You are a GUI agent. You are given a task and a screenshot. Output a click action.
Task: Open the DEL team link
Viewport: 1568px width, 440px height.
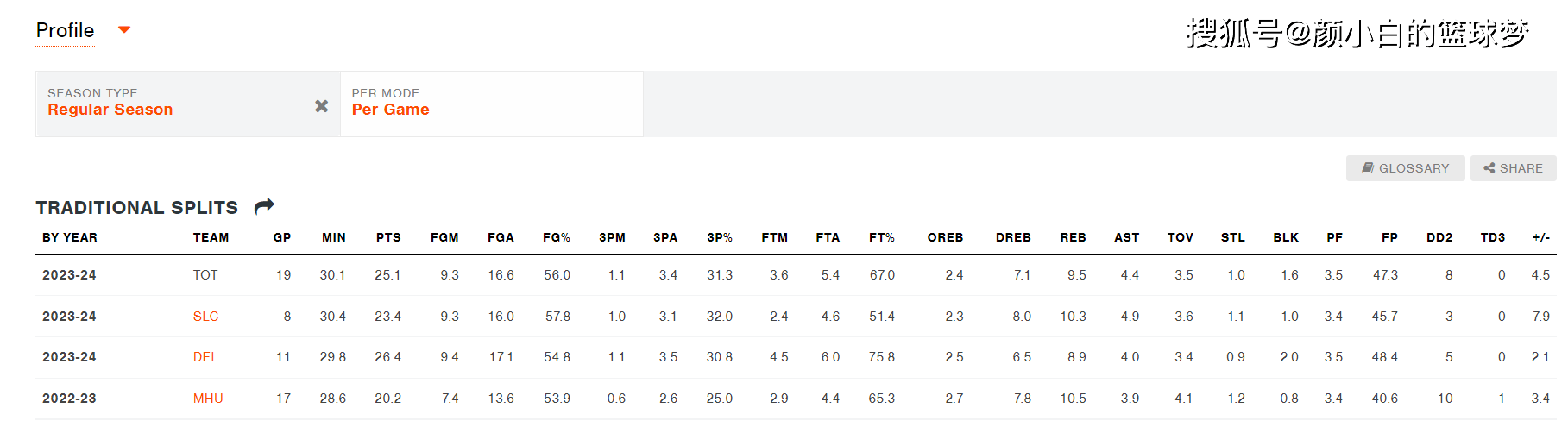(x=205, y=357)
